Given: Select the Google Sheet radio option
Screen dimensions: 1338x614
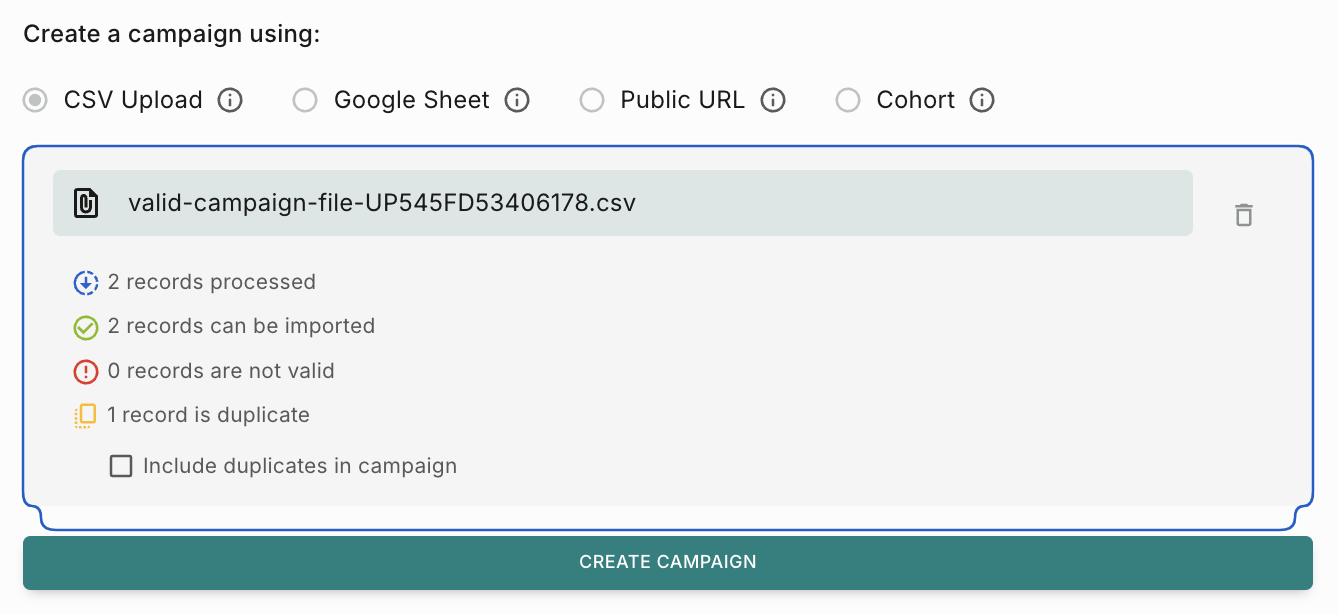Looking at the screenshot, I should click(x=305, y=100).
